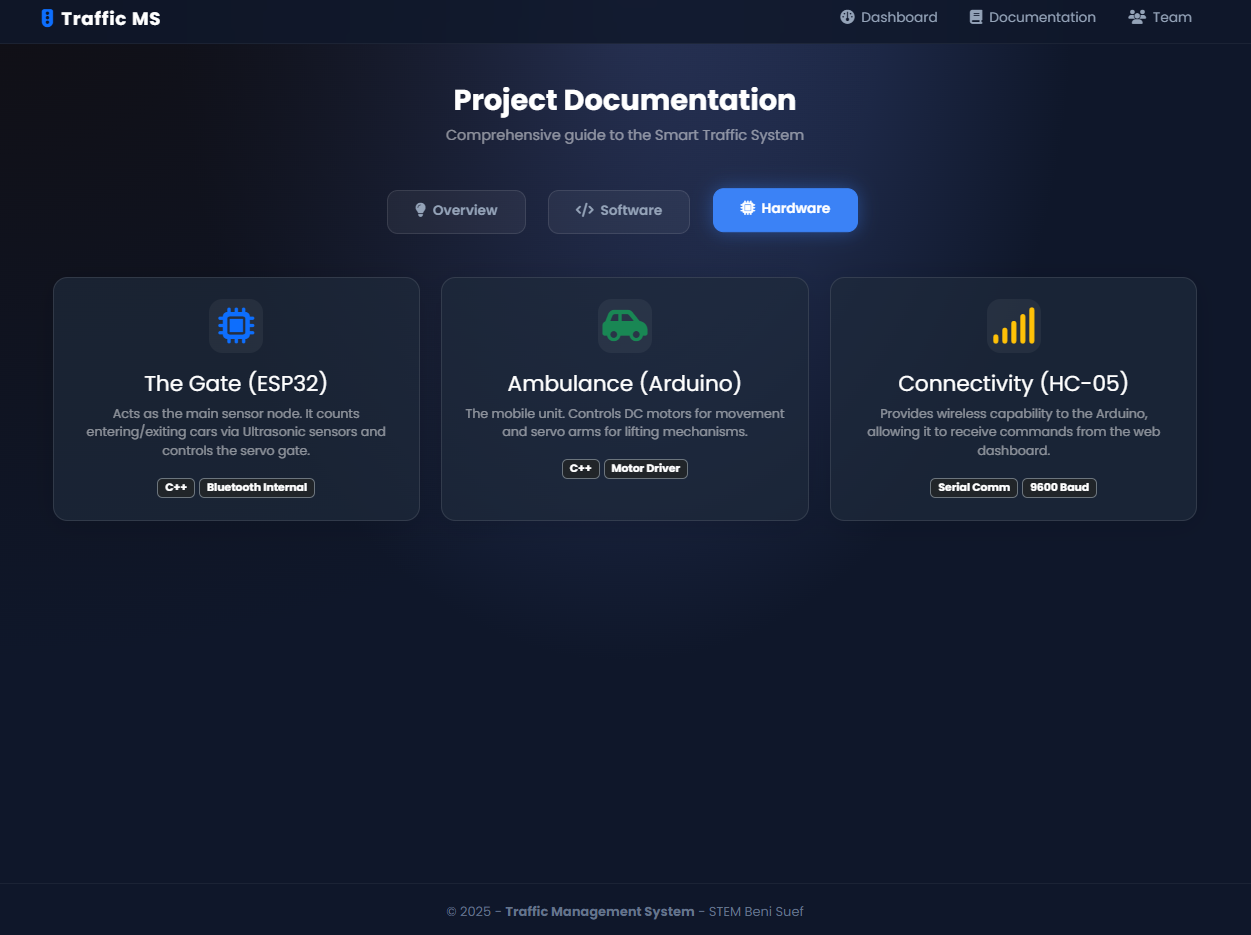
Task: Open the Documentation nav link
Action: click(x=1032, y=17)
